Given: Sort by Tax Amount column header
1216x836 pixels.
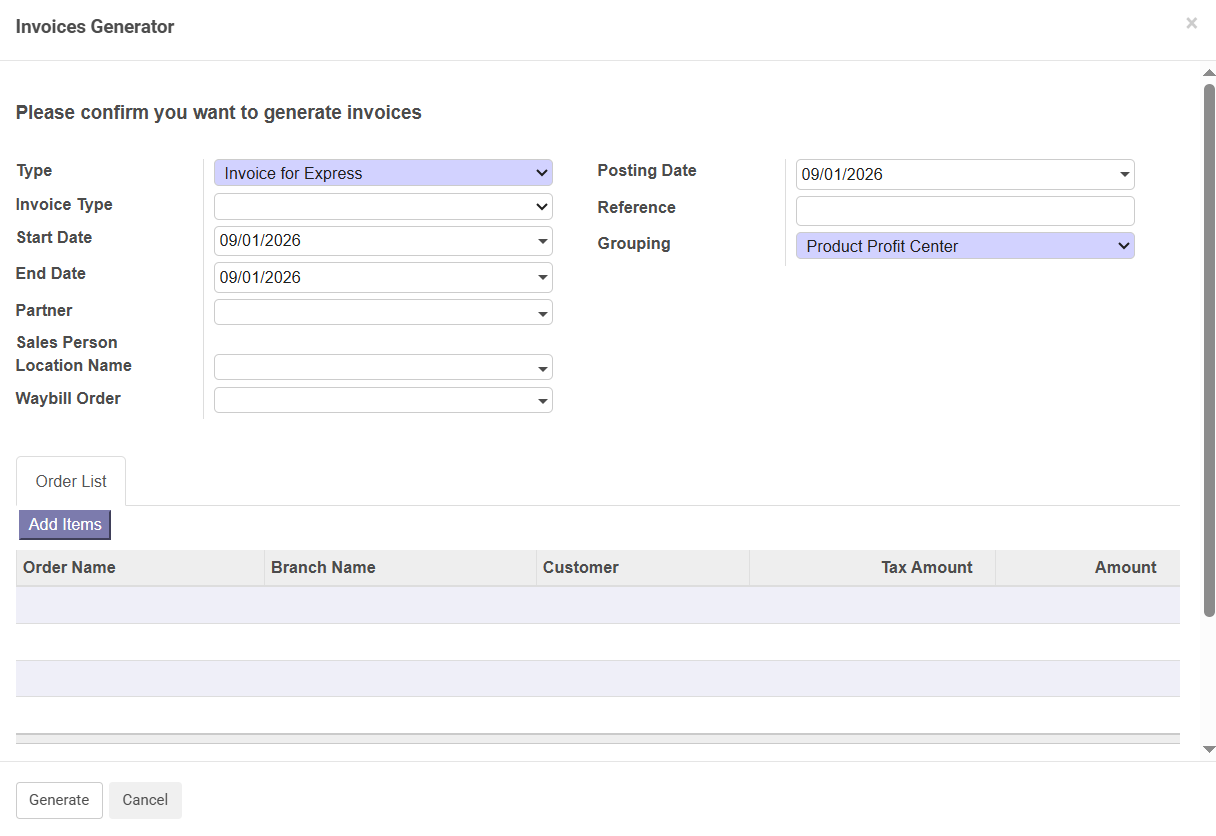Looking at the screenshot, I should (x=926, y=568).
